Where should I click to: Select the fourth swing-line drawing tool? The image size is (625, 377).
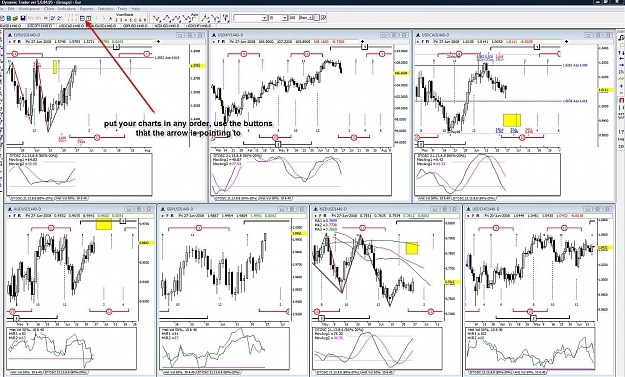tap(186, 18)
